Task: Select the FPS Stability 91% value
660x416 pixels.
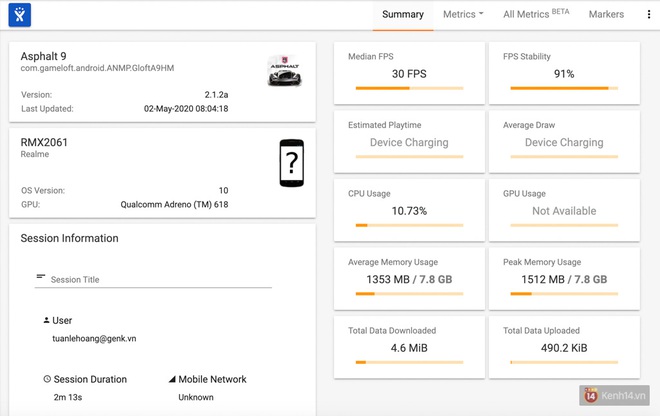Action: pos(564,74)
